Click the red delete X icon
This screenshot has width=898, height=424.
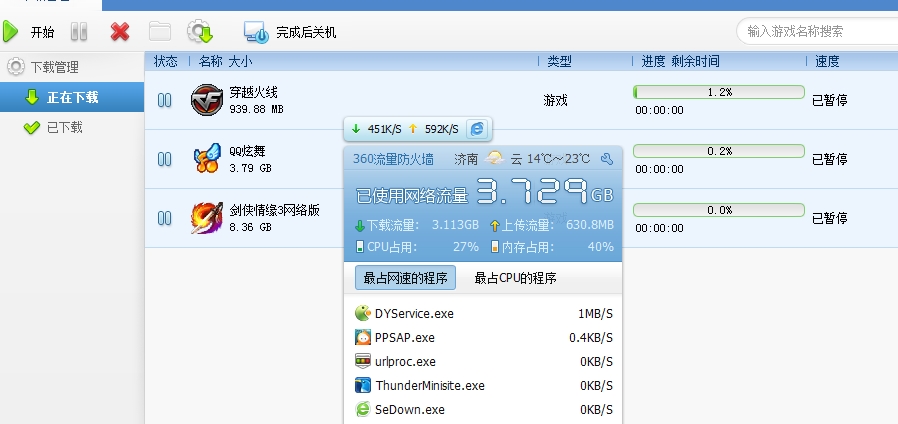pyautogui.click(x=120, y=32)
